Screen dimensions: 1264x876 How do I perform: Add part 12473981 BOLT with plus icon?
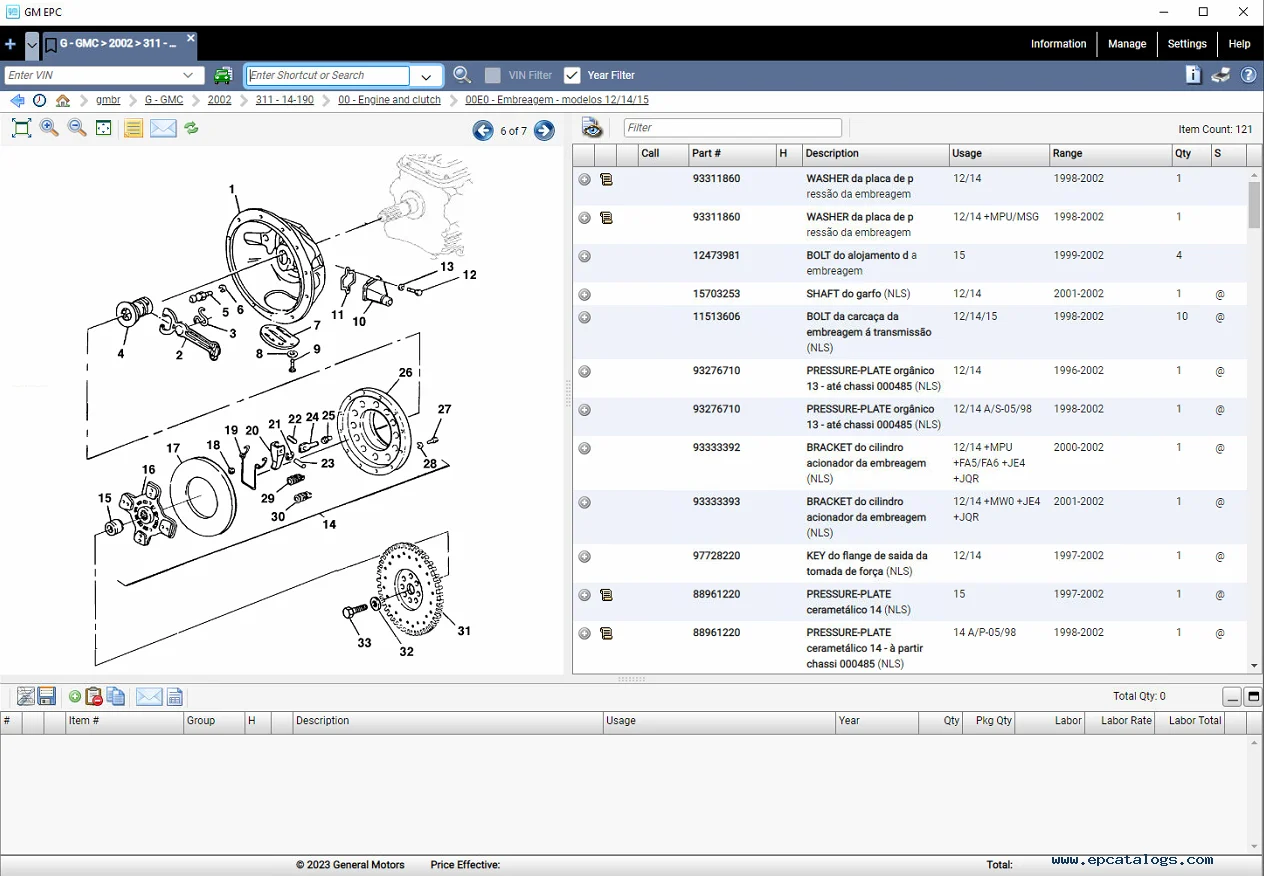pyautogui.click(x=585, y=256)
